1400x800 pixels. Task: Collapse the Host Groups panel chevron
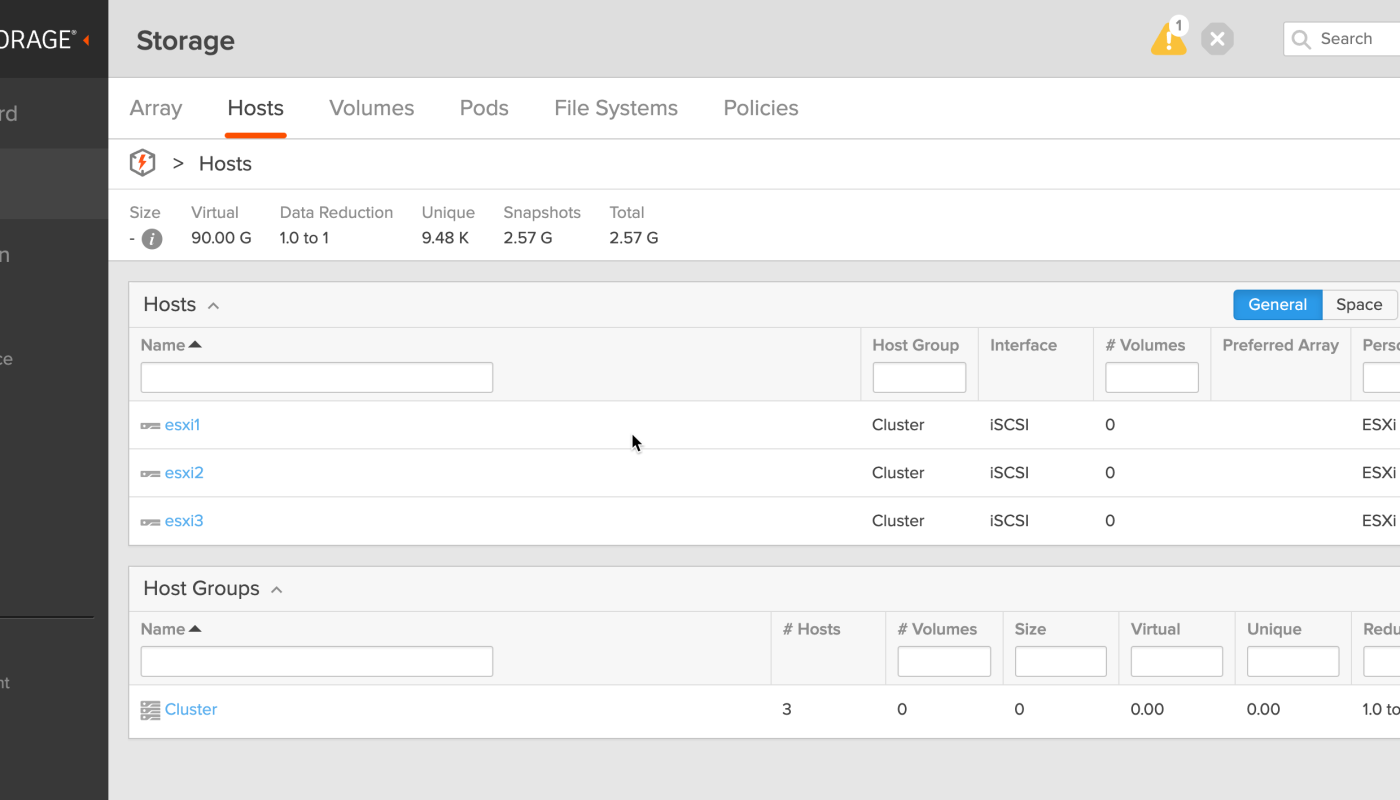point(277,590)
